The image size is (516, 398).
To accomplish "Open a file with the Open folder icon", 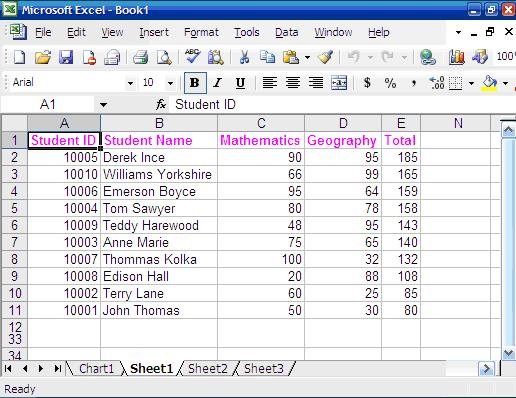I will coord(43,57).
